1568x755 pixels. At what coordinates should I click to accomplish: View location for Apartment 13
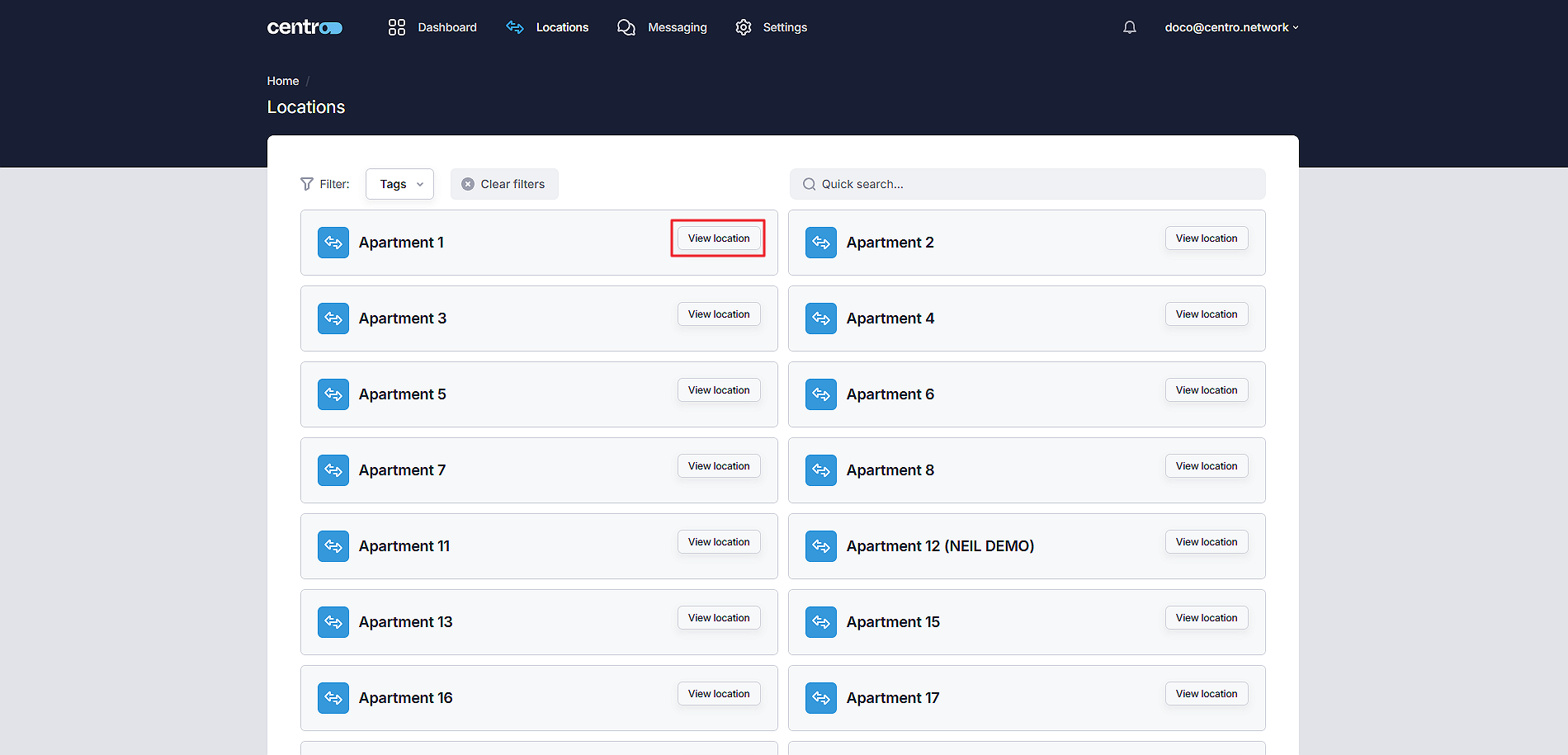coord(719,618)
